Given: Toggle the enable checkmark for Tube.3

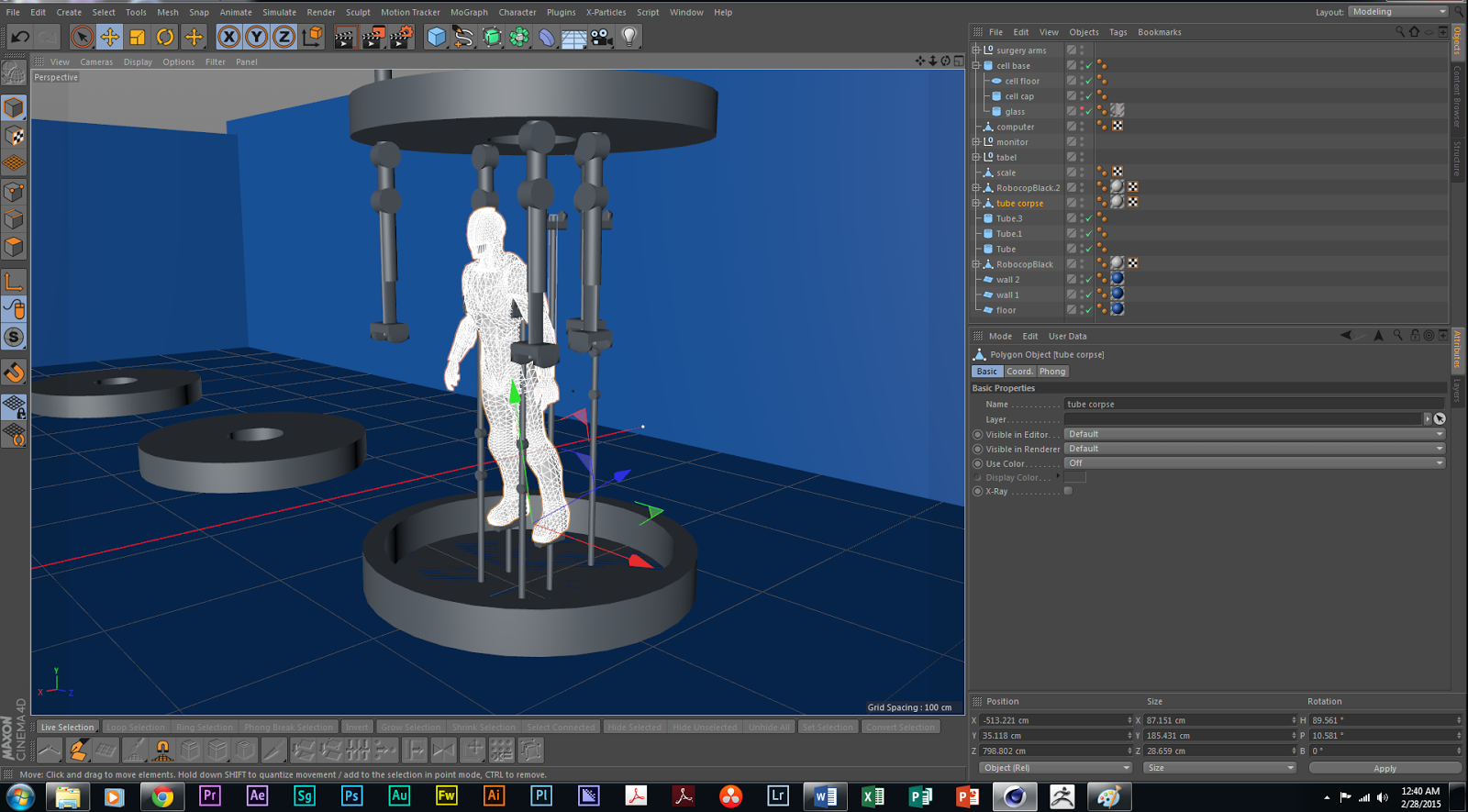Looking at the screenshot, I should (1089, 218).
